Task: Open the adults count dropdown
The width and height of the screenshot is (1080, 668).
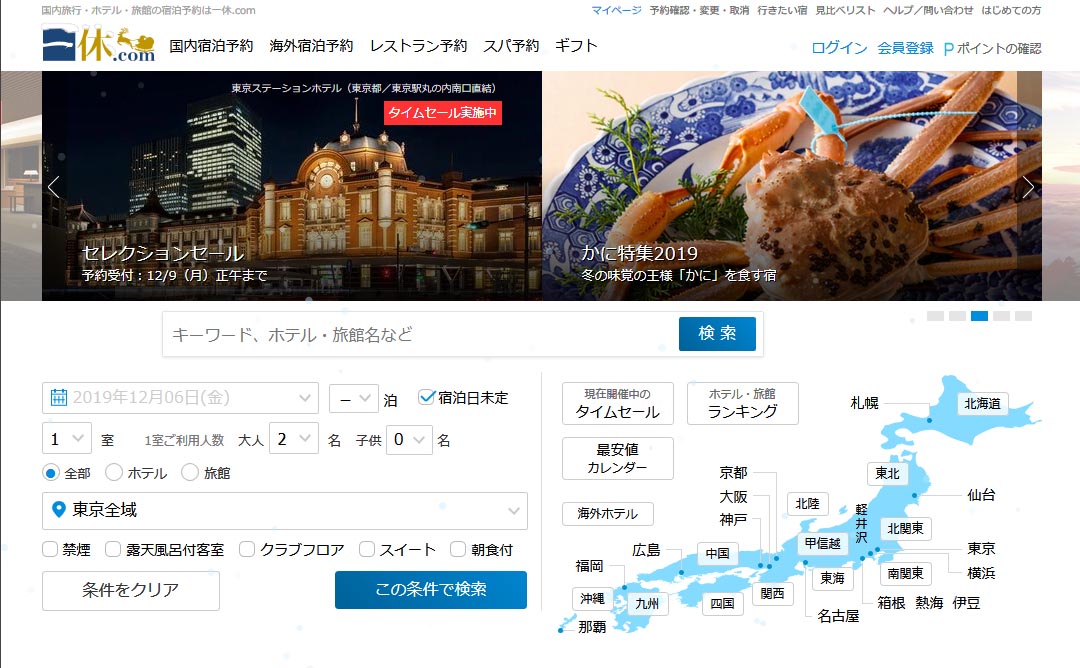Action: (293, 439)
